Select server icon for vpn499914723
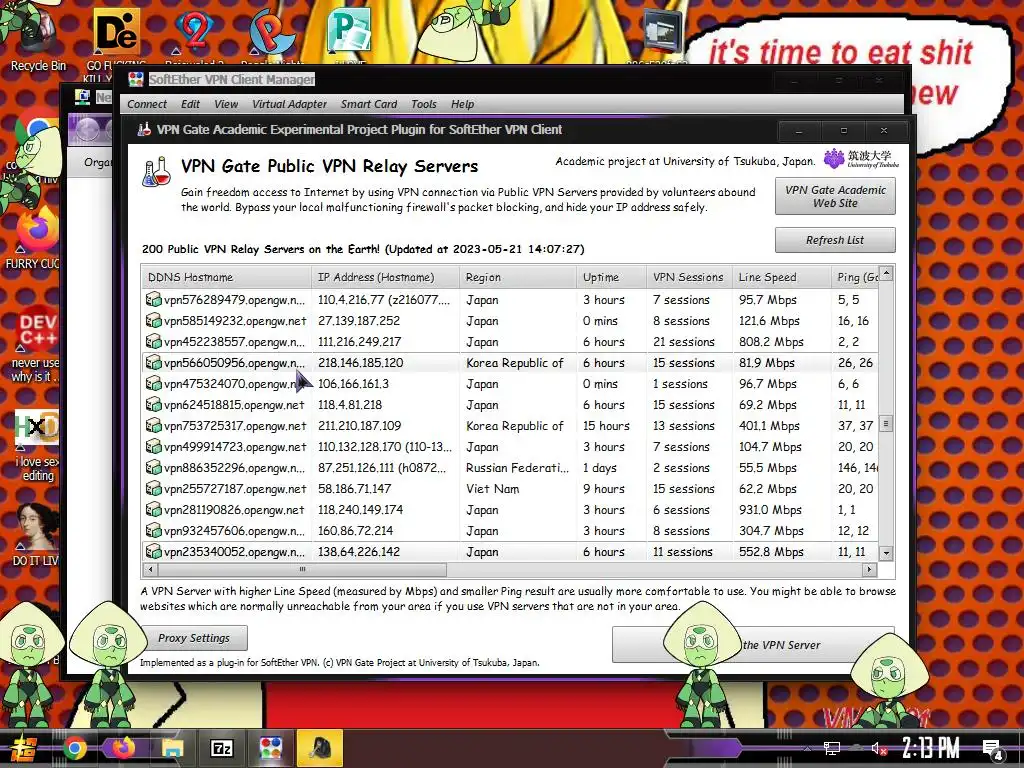 coord(153,447)
